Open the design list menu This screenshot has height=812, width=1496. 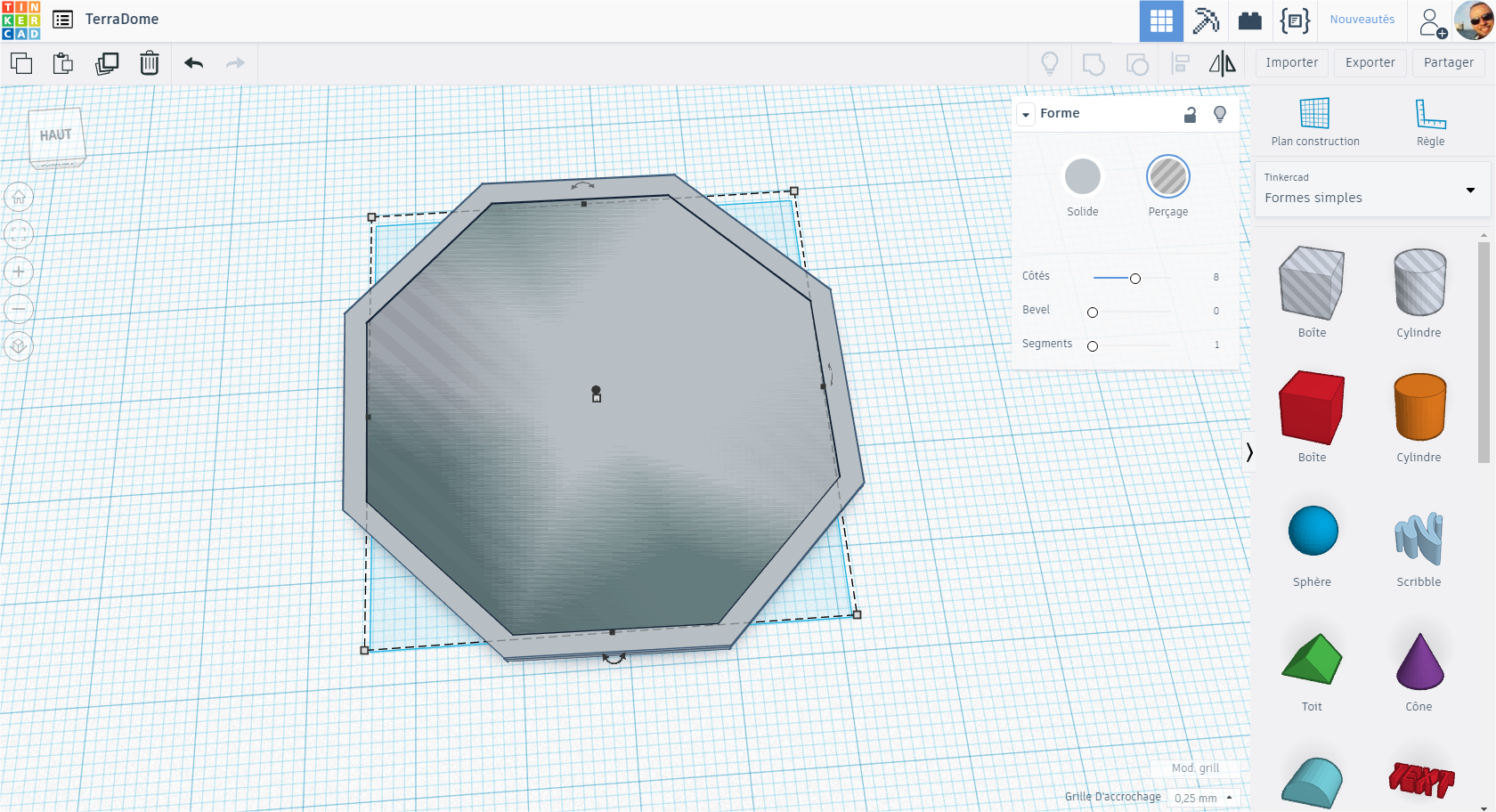(62, 20)
